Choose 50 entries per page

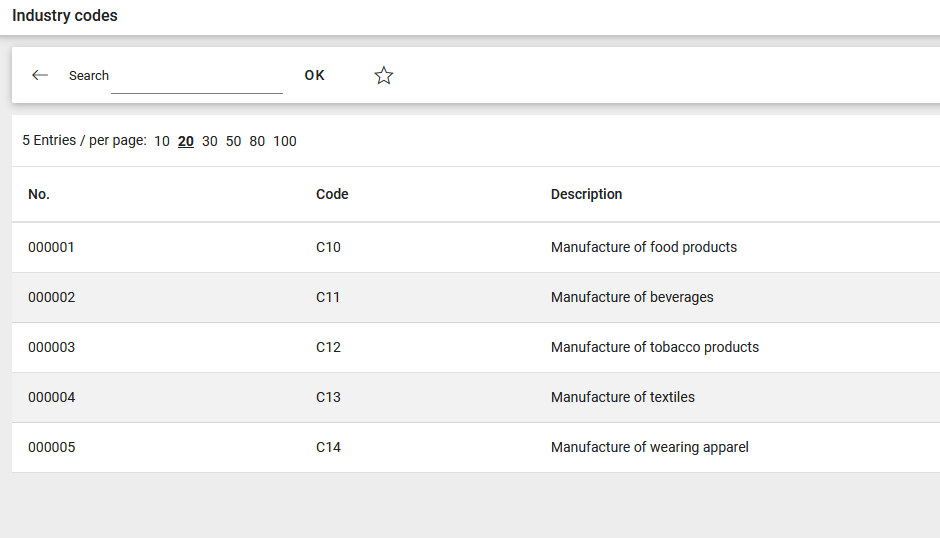click(x=233, y=141)
